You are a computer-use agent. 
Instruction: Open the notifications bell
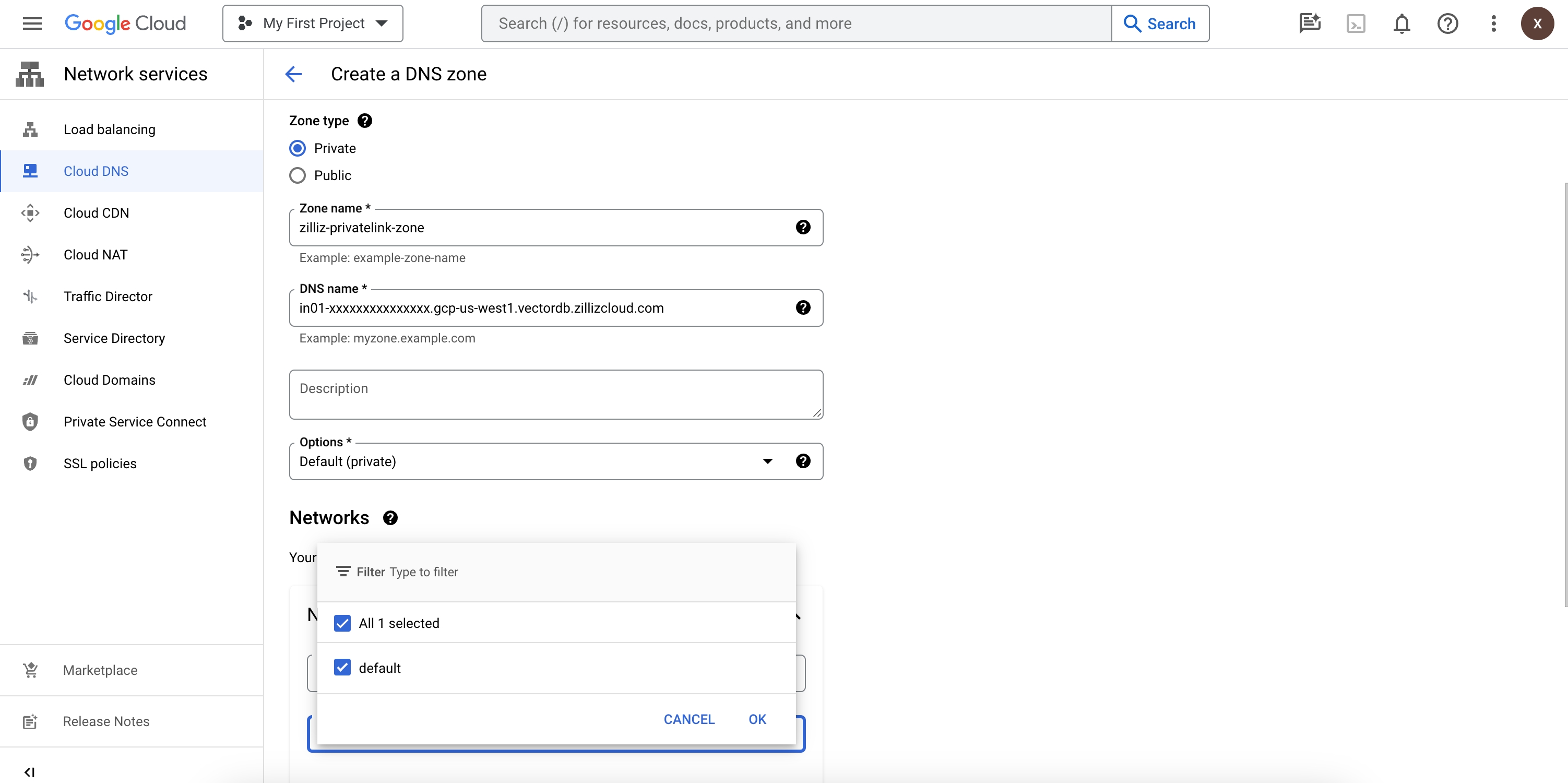1402,23
